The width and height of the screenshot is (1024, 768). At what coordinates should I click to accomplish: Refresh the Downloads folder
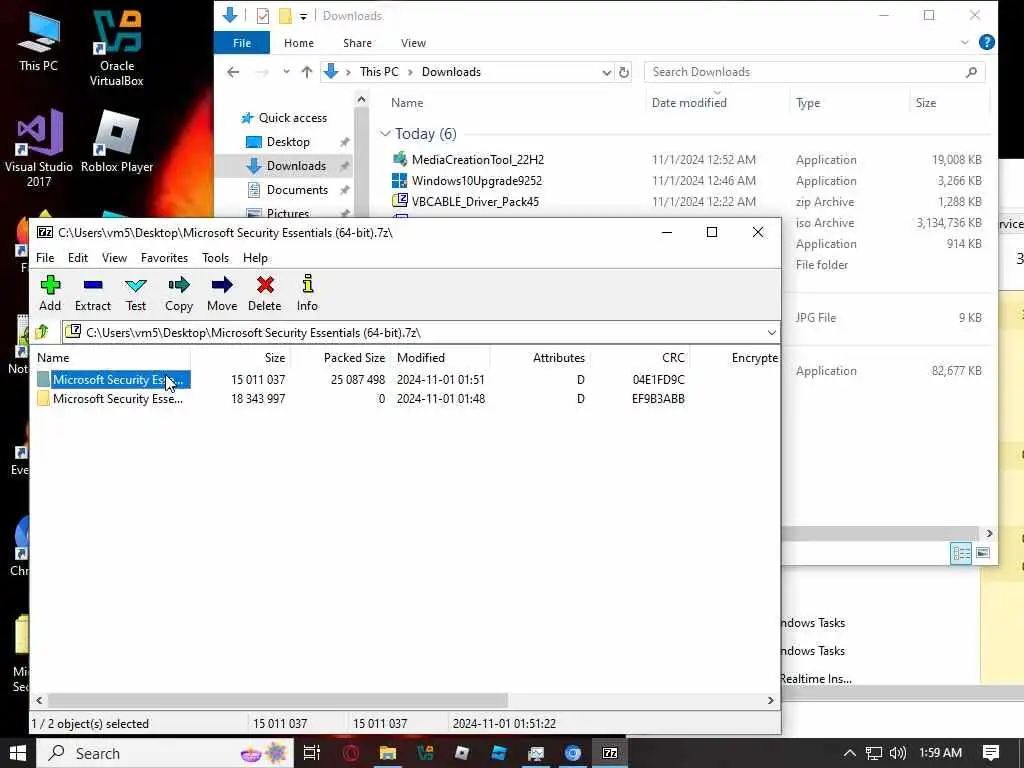coord(624,72)
